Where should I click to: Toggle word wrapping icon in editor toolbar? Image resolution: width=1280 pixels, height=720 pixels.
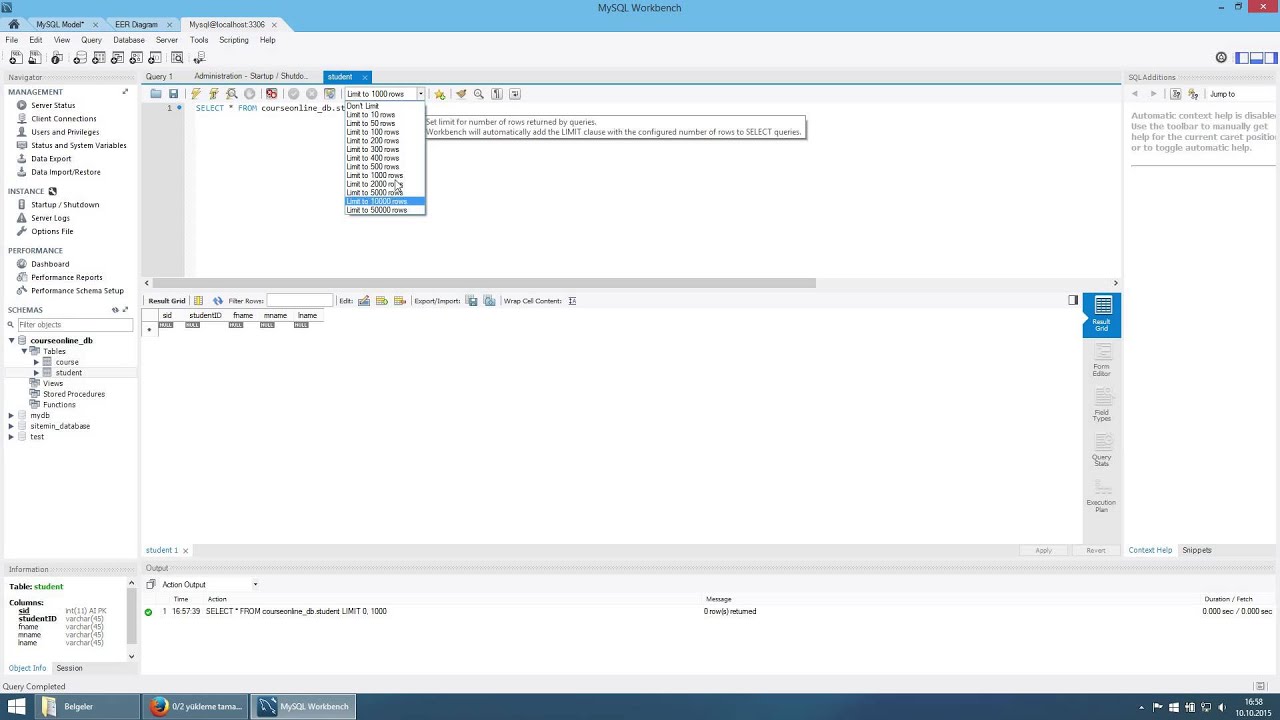point(515,94)
